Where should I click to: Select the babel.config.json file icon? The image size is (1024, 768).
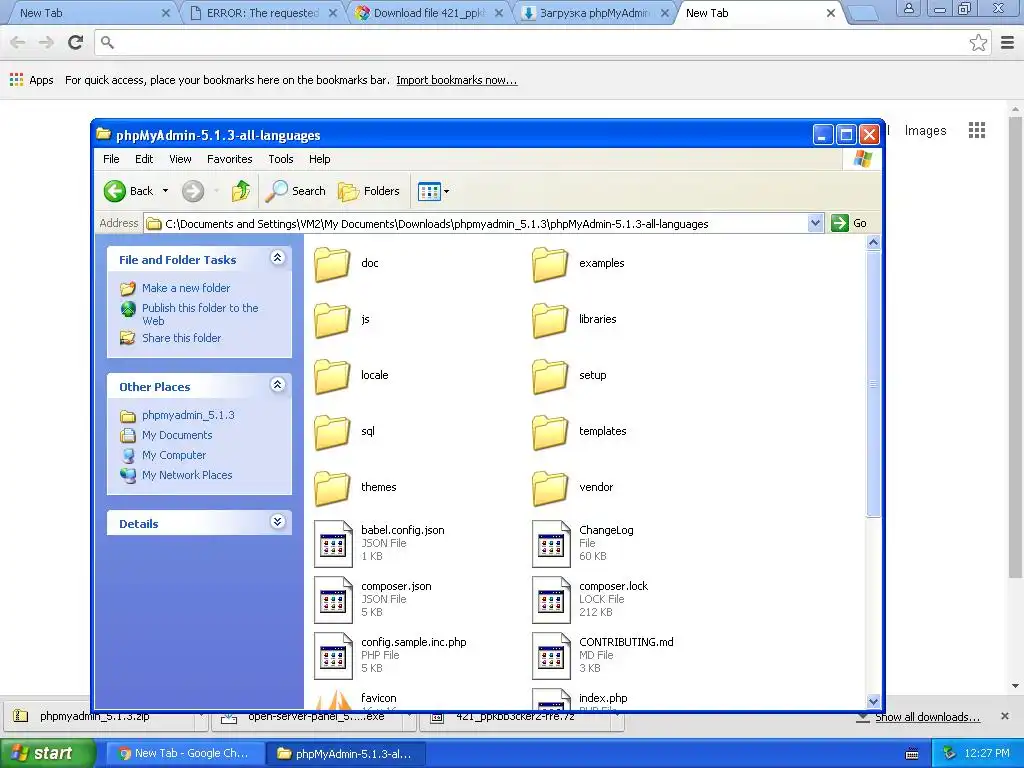tap(333, 543)
